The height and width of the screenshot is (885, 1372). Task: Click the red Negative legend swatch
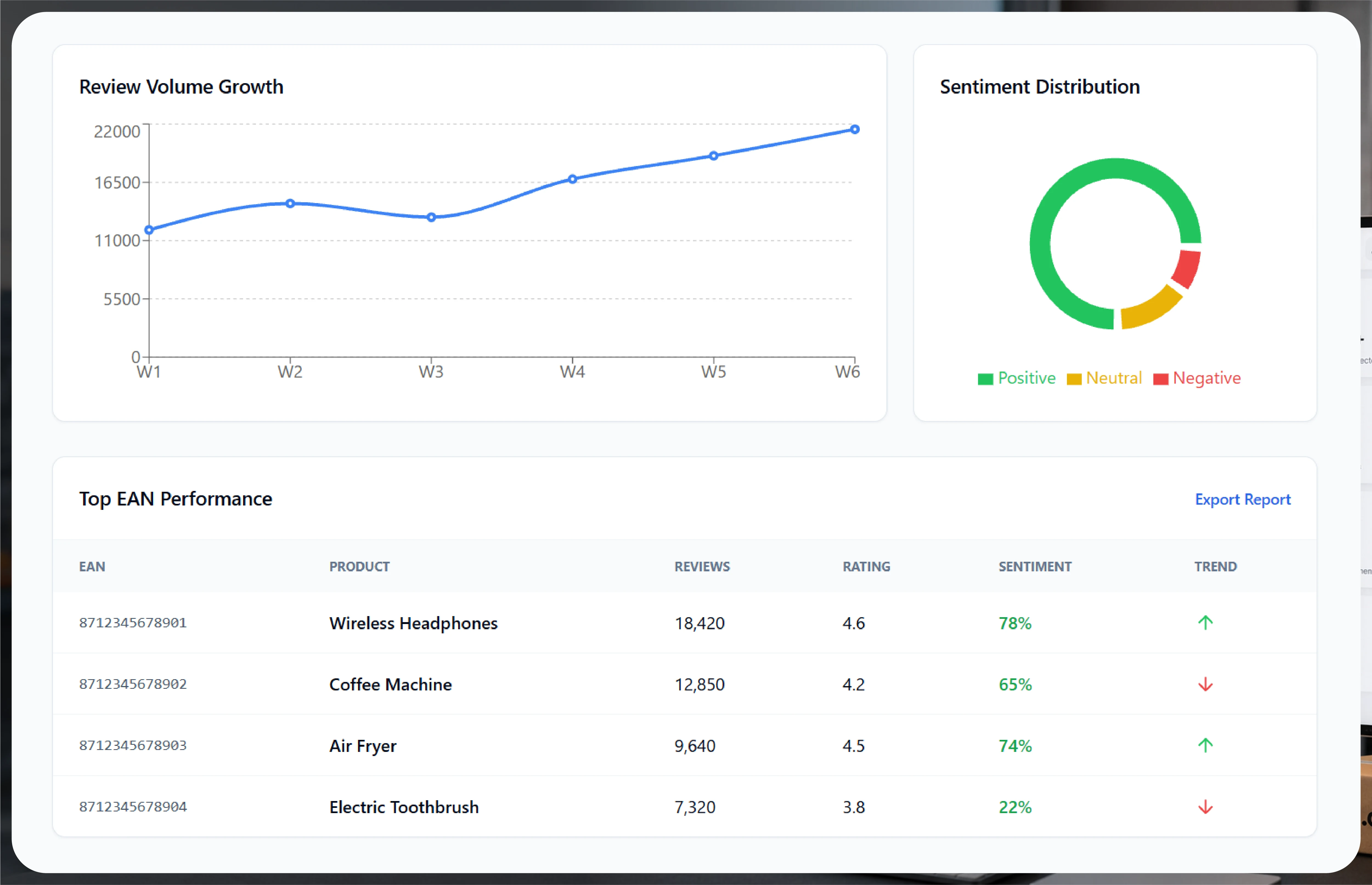(x=1160, y=379)
